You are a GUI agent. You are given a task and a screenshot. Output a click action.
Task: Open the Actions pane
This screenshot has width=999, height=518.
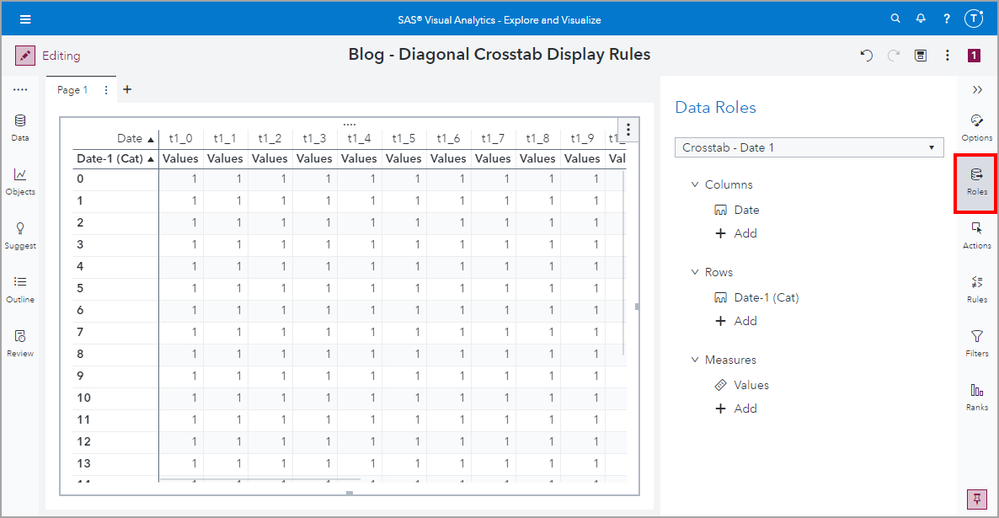(977, 236)
